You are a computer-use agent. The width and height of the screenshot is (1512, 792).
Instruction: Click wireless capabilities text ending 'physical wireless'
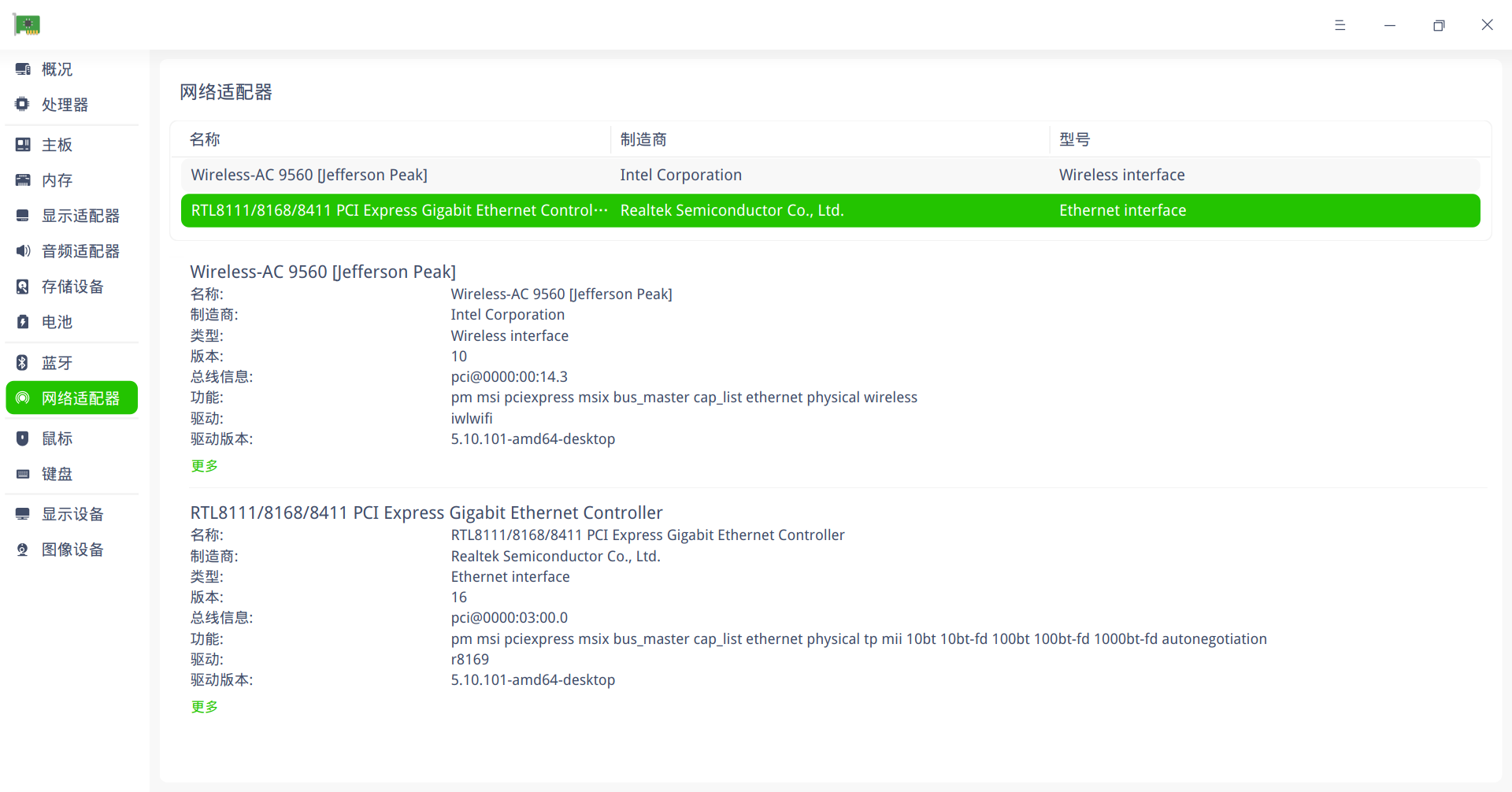point(684,398)
